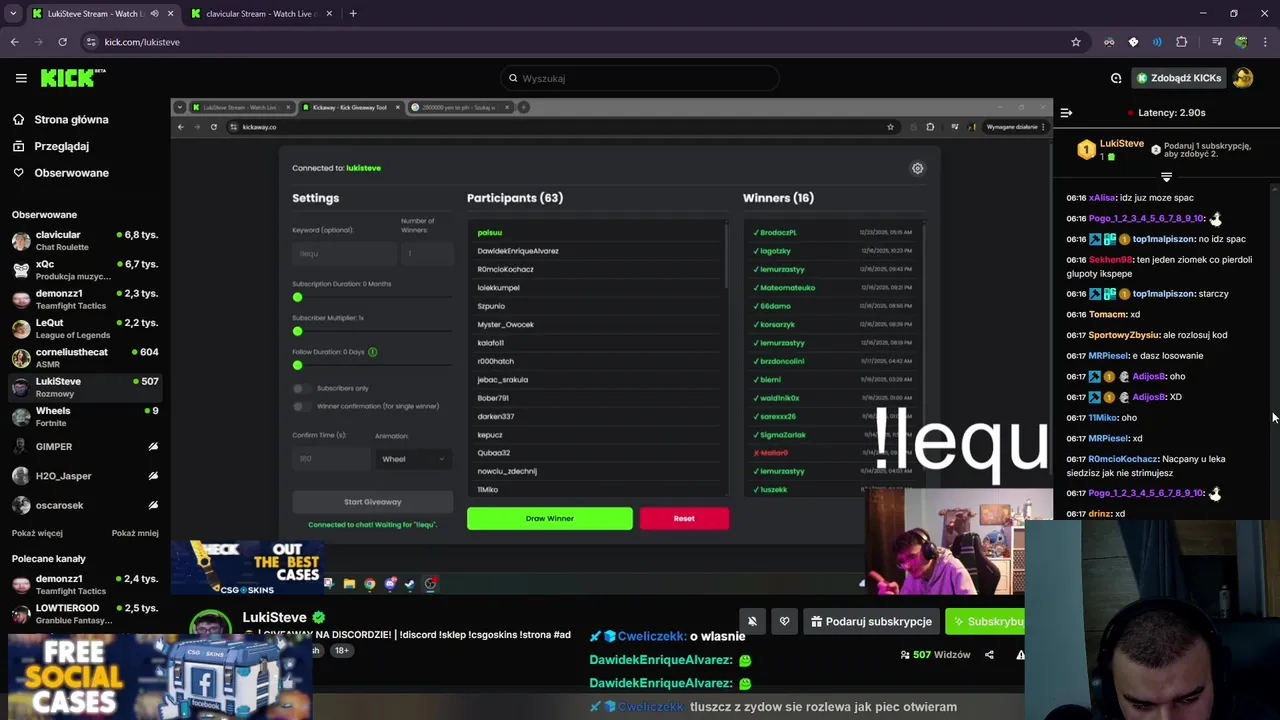The height and width of the screenshot is (720, 1280).
Task: Click the Pepe frog profile icon in Chrome
Action: pyautogui.click(x=1241, y=42)
